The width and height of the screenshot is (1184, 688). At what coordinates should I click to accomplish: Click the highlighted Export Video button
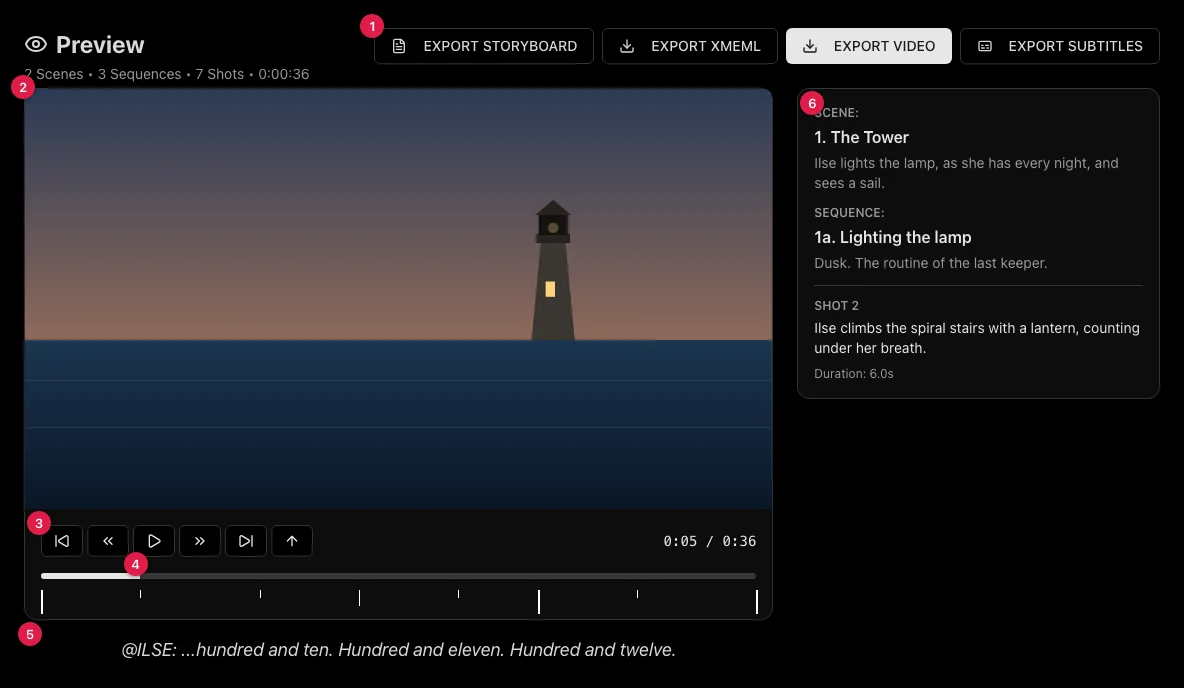pos(868,46)
